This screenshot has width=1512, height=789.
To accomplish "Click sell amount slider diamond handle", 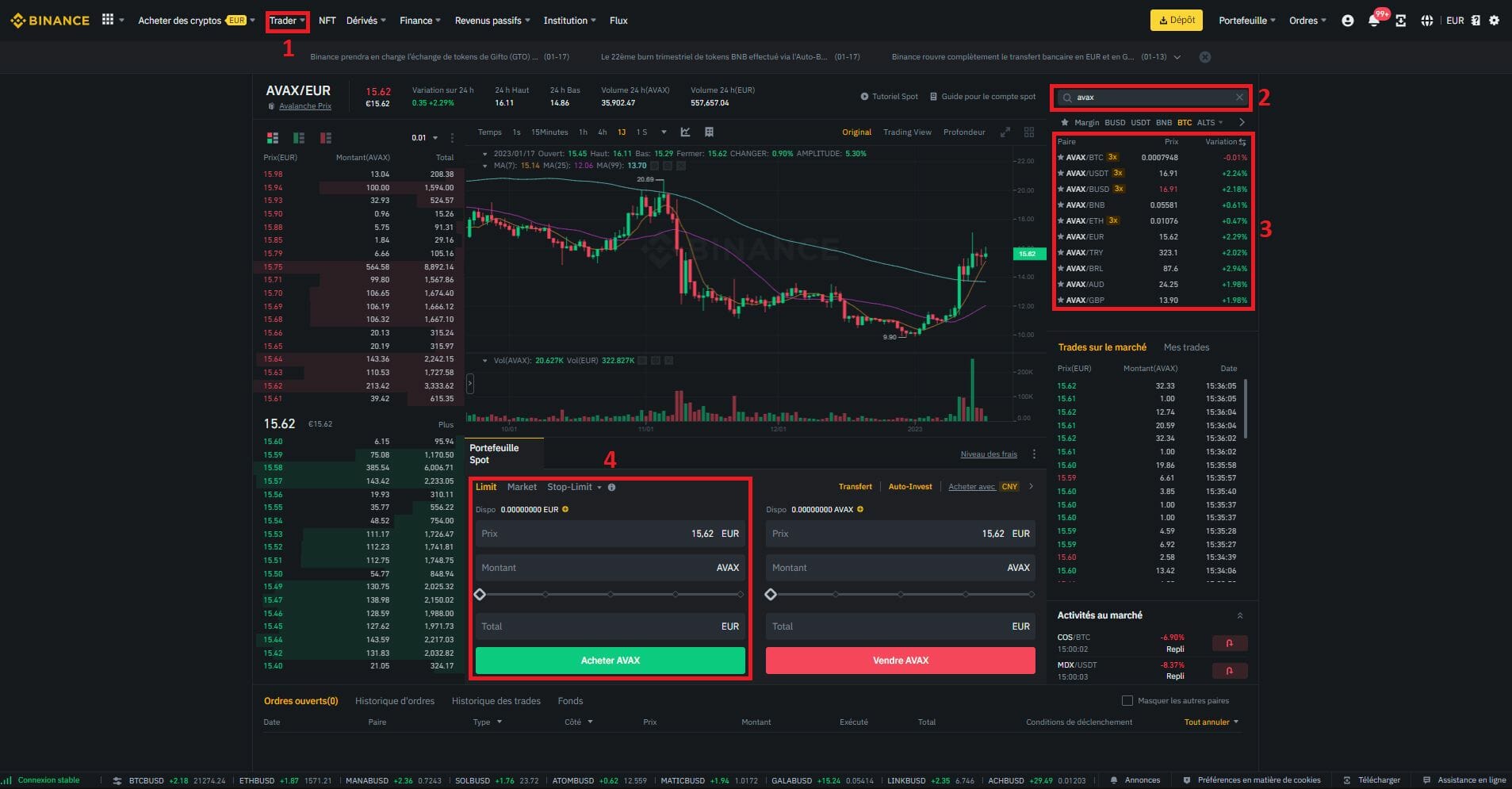I will [x=771, y=595].
